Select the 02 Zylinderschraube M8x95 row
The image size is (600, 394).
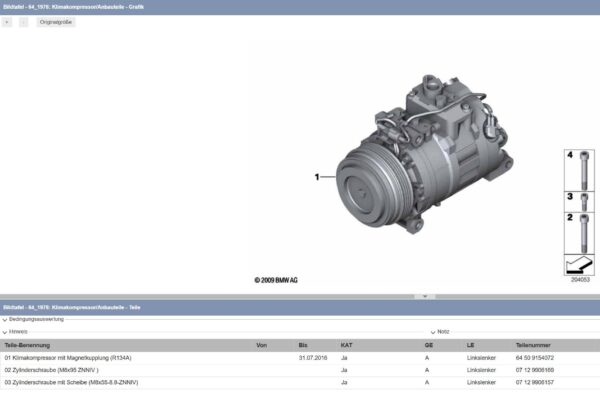point(300,370)
